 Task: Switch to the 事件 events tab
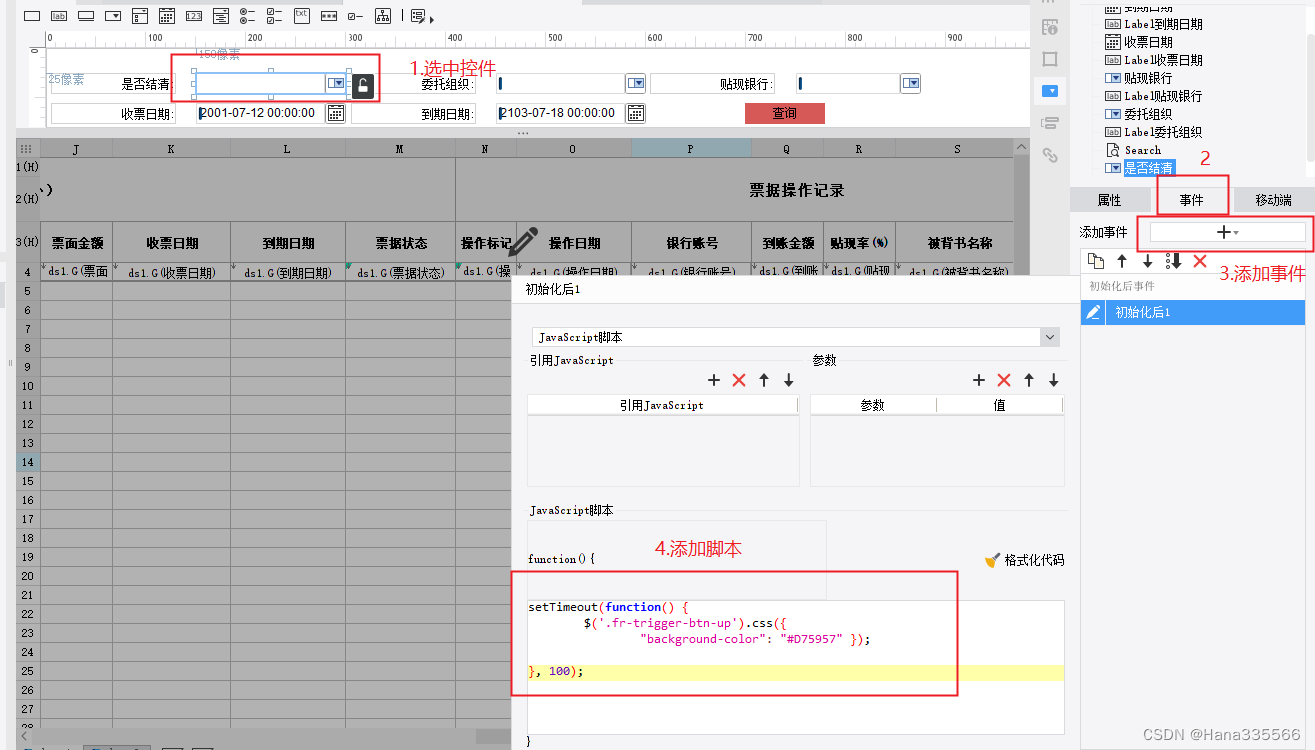(x=1192, y=200)
